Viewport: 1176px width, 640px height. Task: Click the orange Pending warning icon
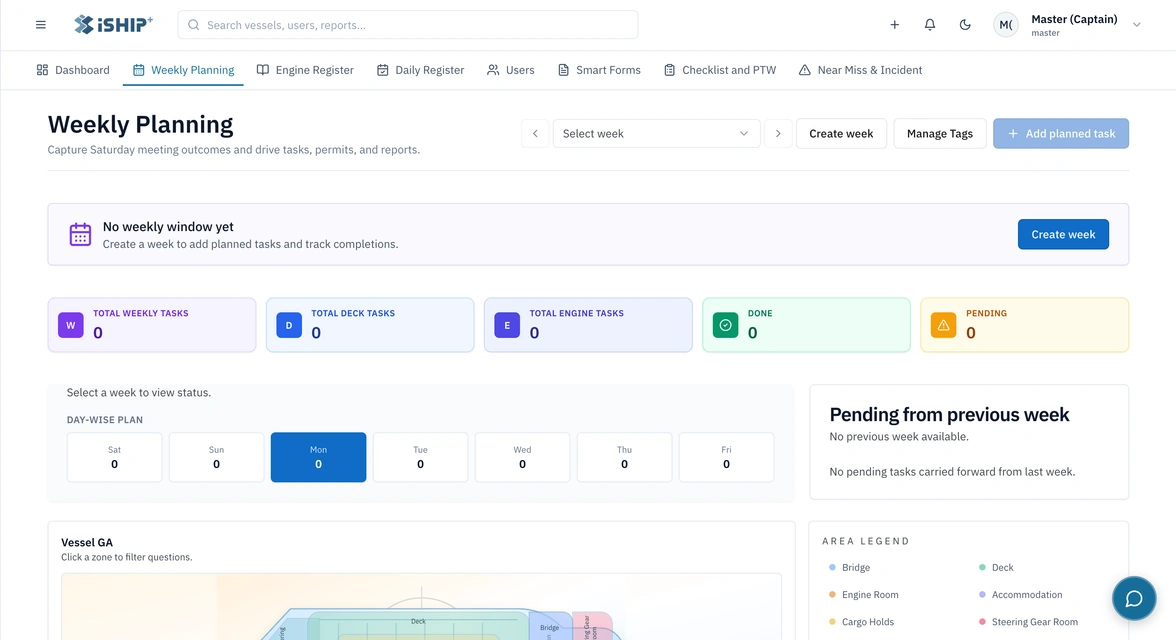point(944,325)
